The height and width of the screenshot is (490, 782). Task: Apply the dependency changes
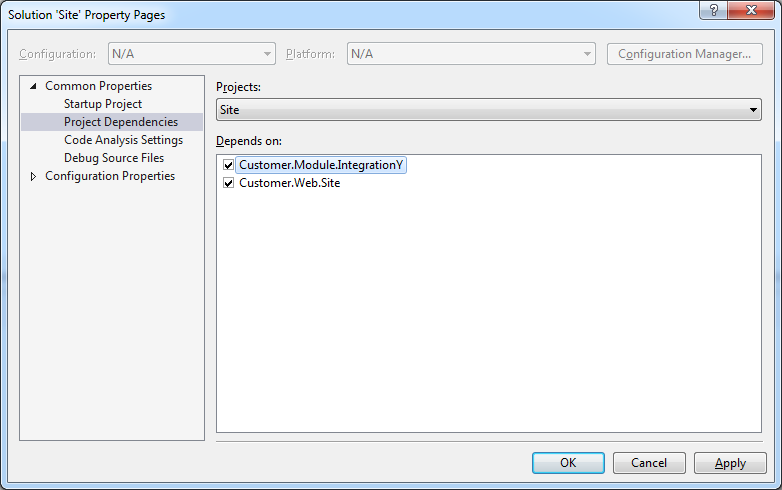(x=730, y=463)
